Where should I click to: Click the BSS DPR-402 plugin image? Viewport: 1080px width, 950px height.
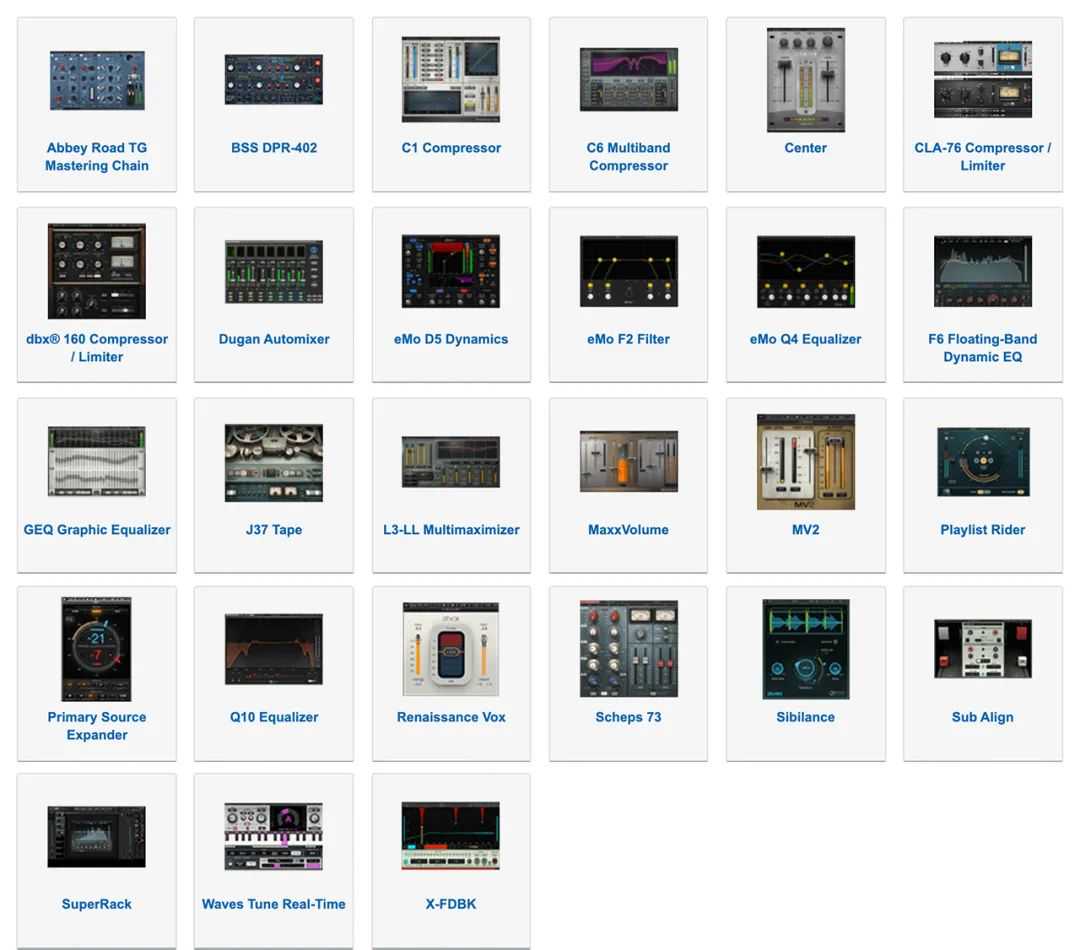[x=274, y=81]
